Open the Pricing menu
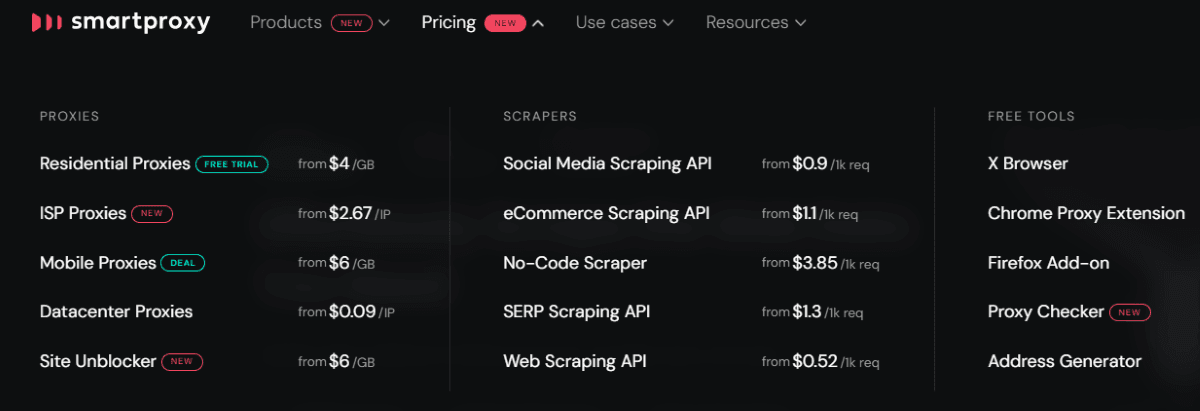1200x411 pixels. coord(449,22)
